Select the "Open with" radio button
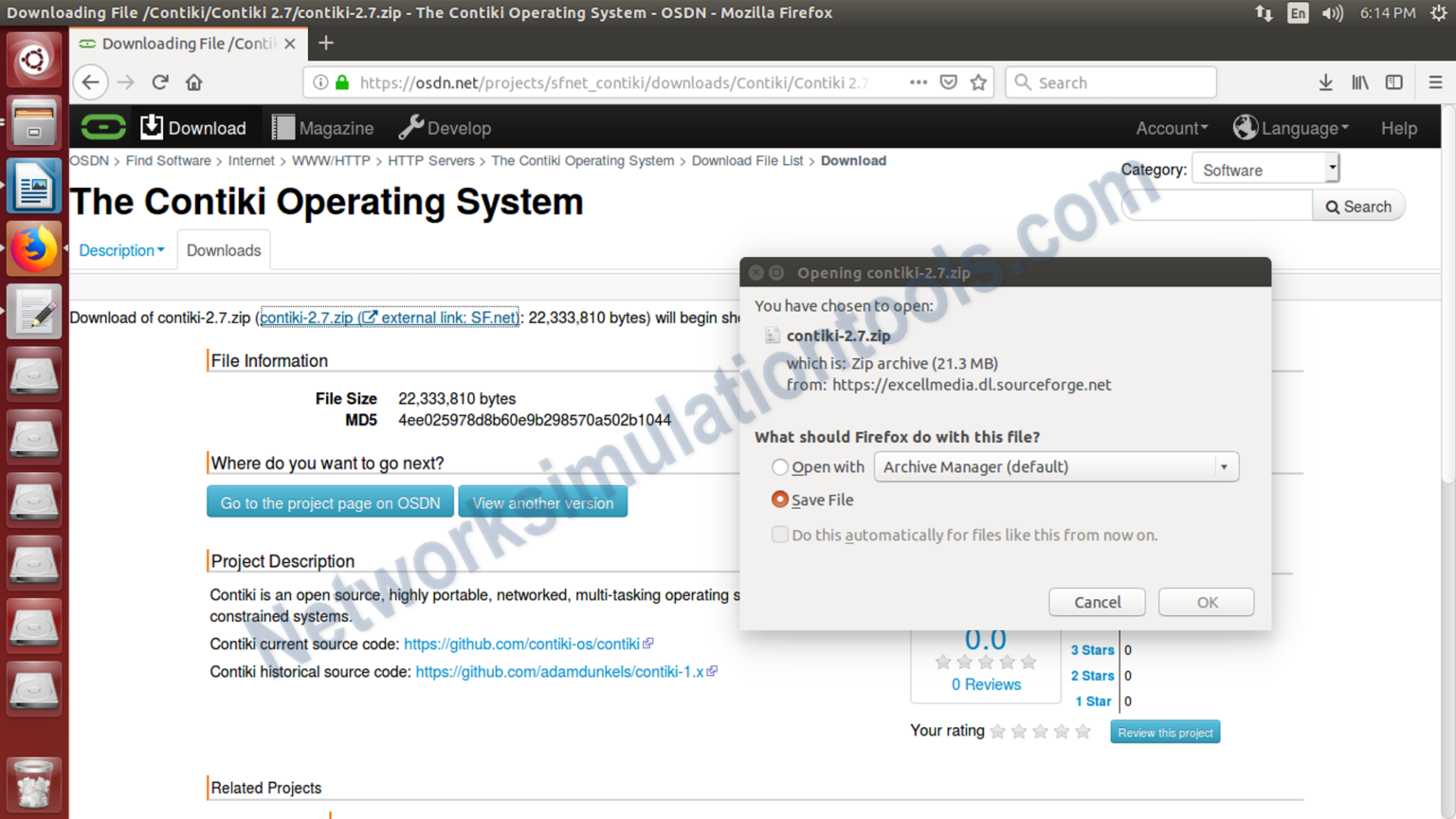This screenshot has height=819, width=1456. 780,467
